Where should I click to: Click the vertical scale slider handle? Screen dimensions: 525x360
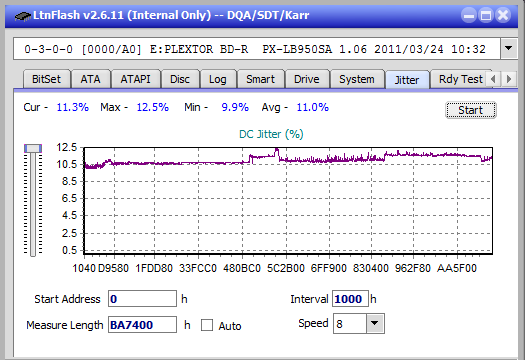pyautogui.click(x=33, y=149)
